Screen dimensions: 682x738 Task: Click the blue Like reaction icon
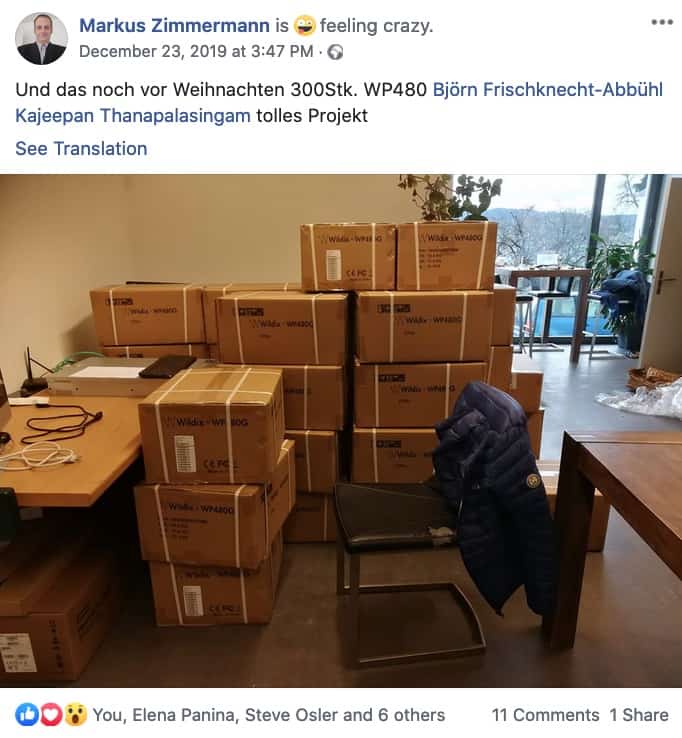27,715
